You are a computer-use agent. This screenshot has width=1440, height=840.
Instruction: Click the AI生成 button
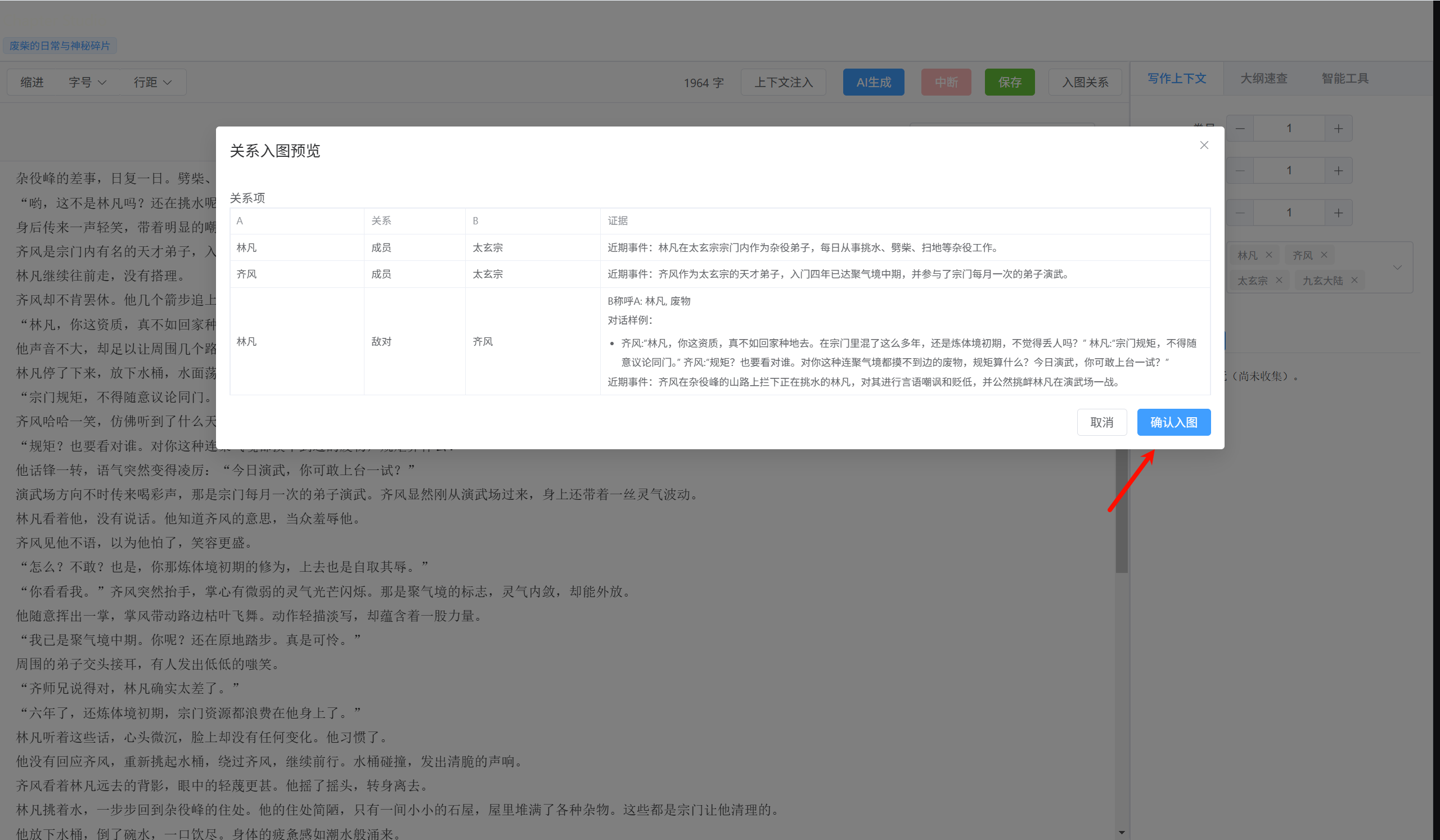click(873, 82)
